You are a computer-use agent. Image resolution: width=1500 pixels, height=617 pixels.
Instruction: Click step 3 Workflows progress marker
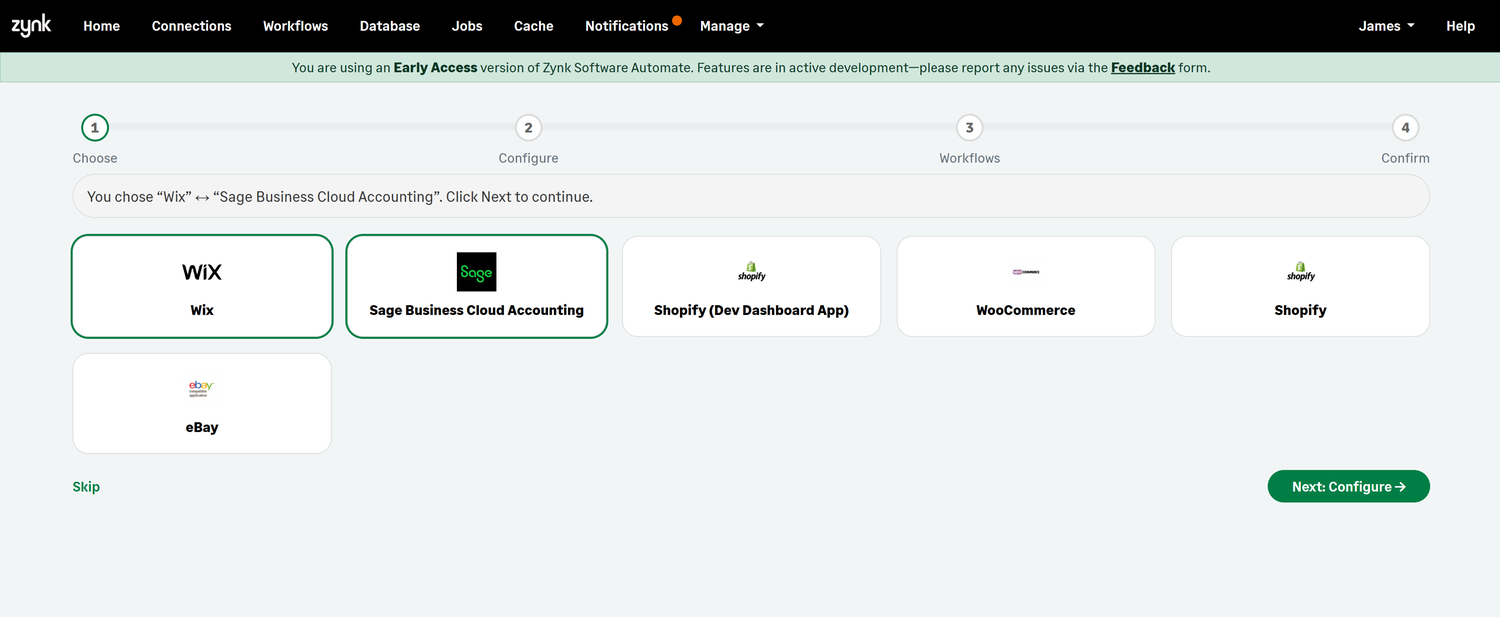tap(969, 128)
